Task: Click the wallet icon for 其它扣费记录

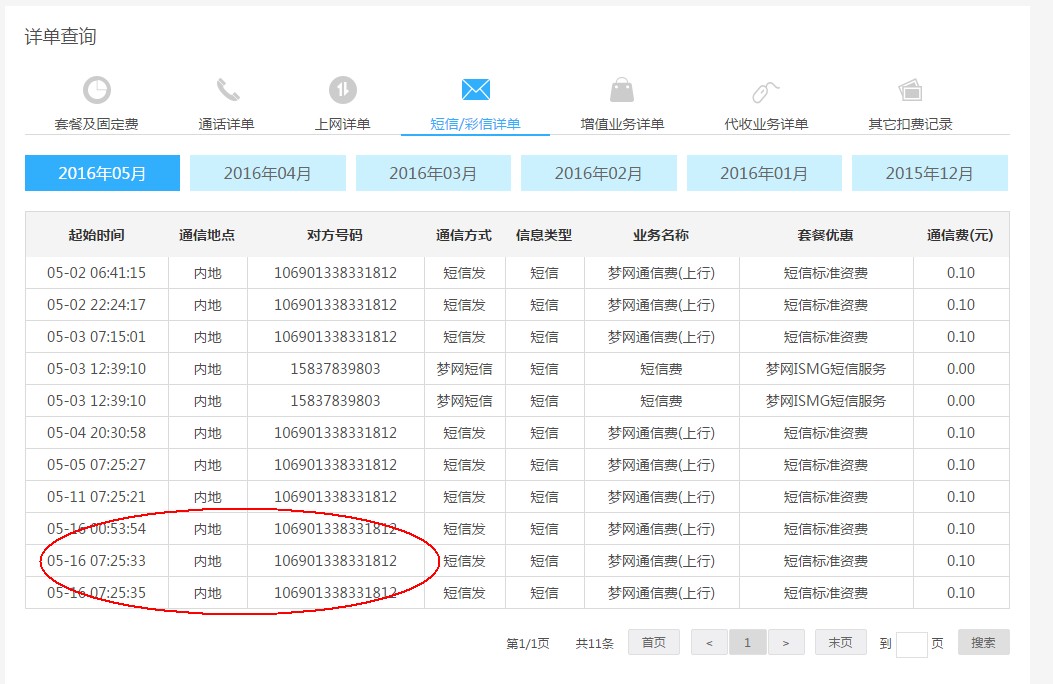Action: [x=910, y=90]
